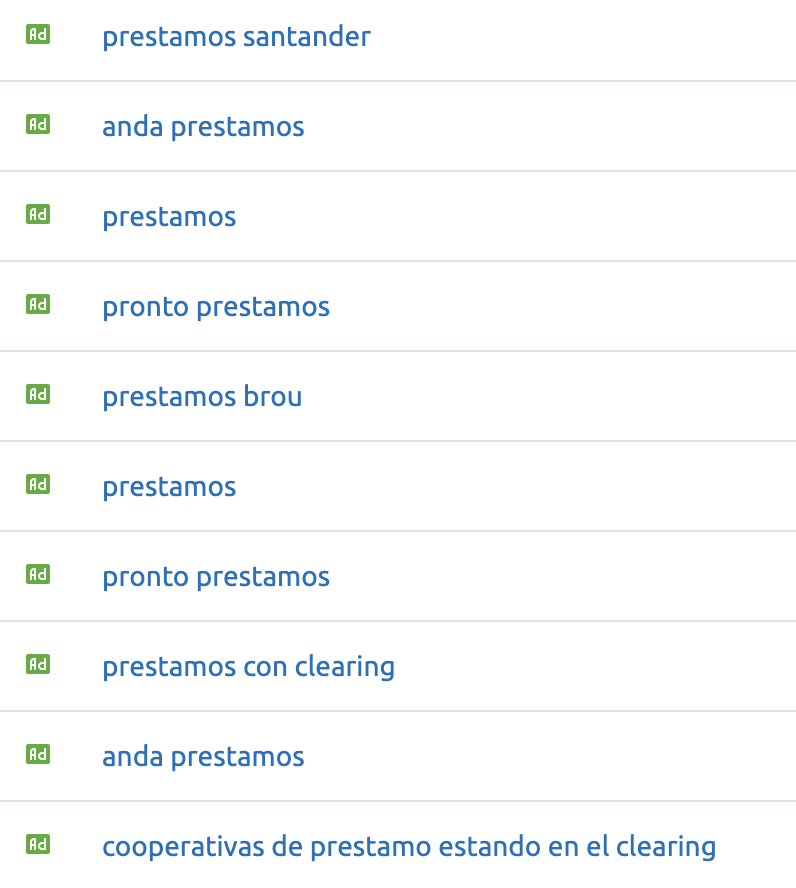Click the Ad icon beside prestamos con clearing
Screen dimensions: 796x888
click(x=38, y=664)
